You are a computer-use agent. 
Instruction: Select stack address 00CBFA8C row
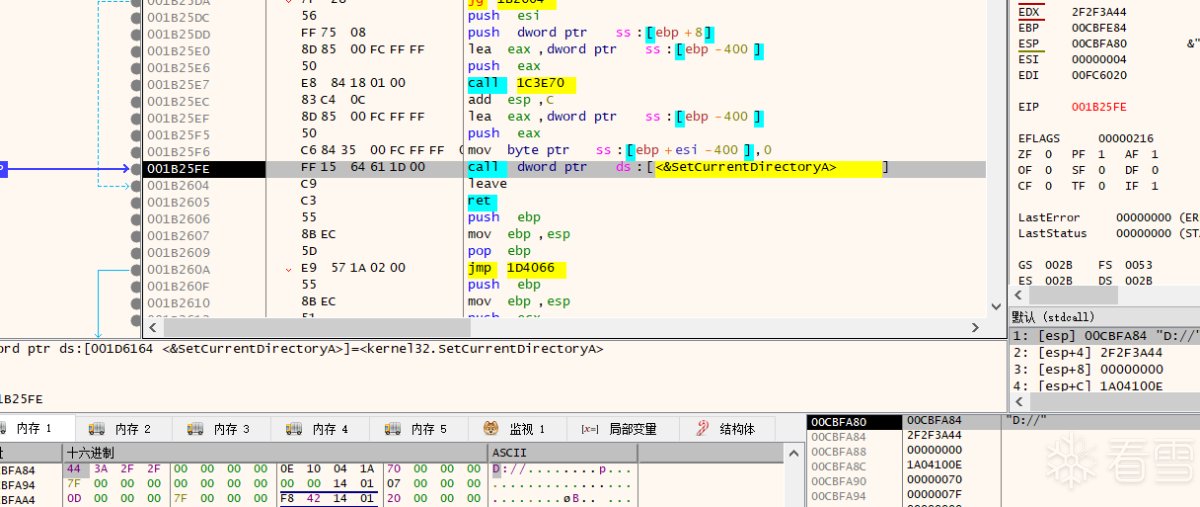(854, 466)
